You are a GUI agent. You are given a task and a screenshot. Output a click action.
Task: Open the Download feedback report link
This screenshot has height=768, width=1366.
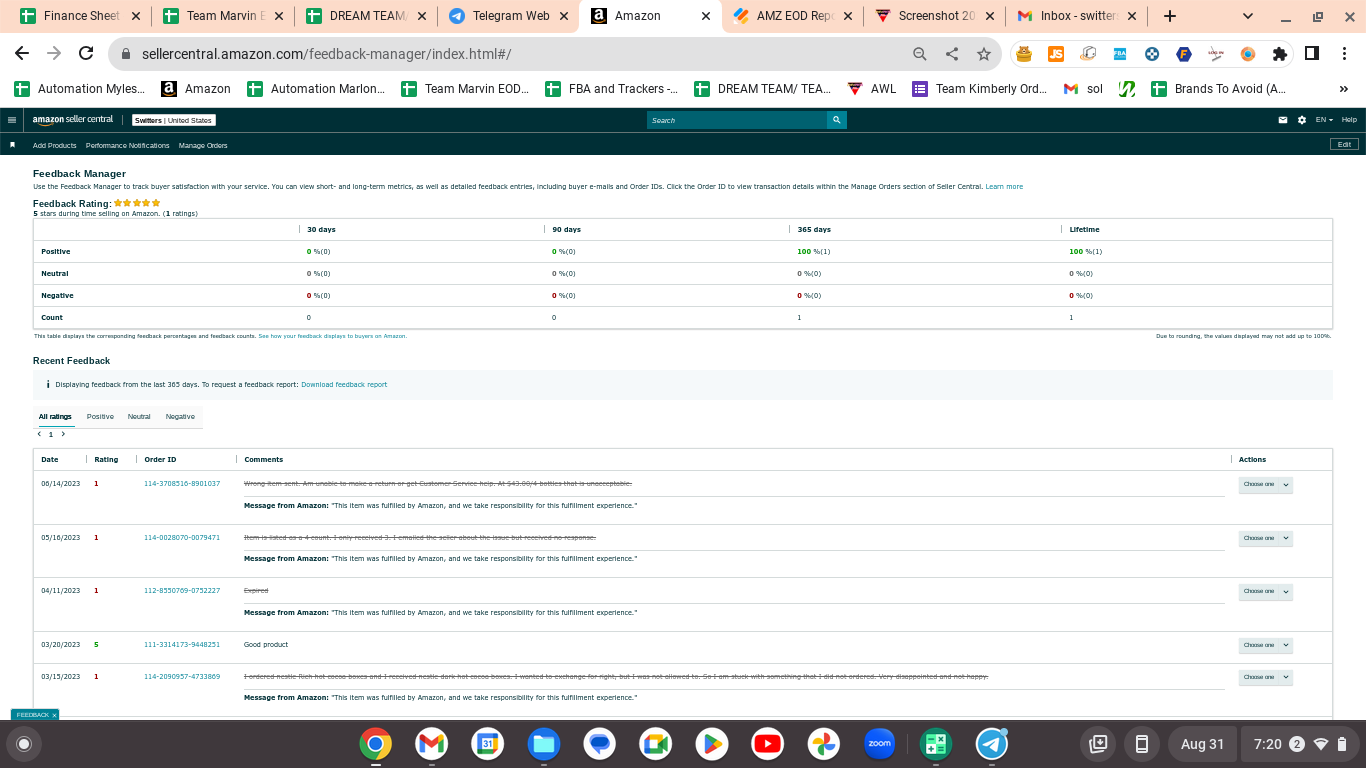point(344,385)
